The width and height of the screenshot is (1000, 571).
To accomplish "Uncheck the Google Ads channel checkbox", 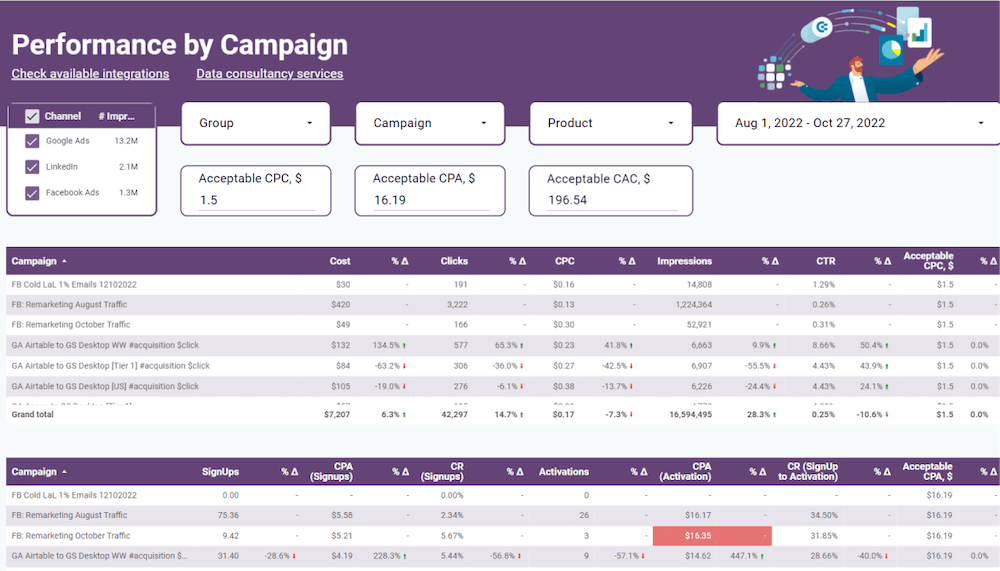I will (x=32, y=141).
